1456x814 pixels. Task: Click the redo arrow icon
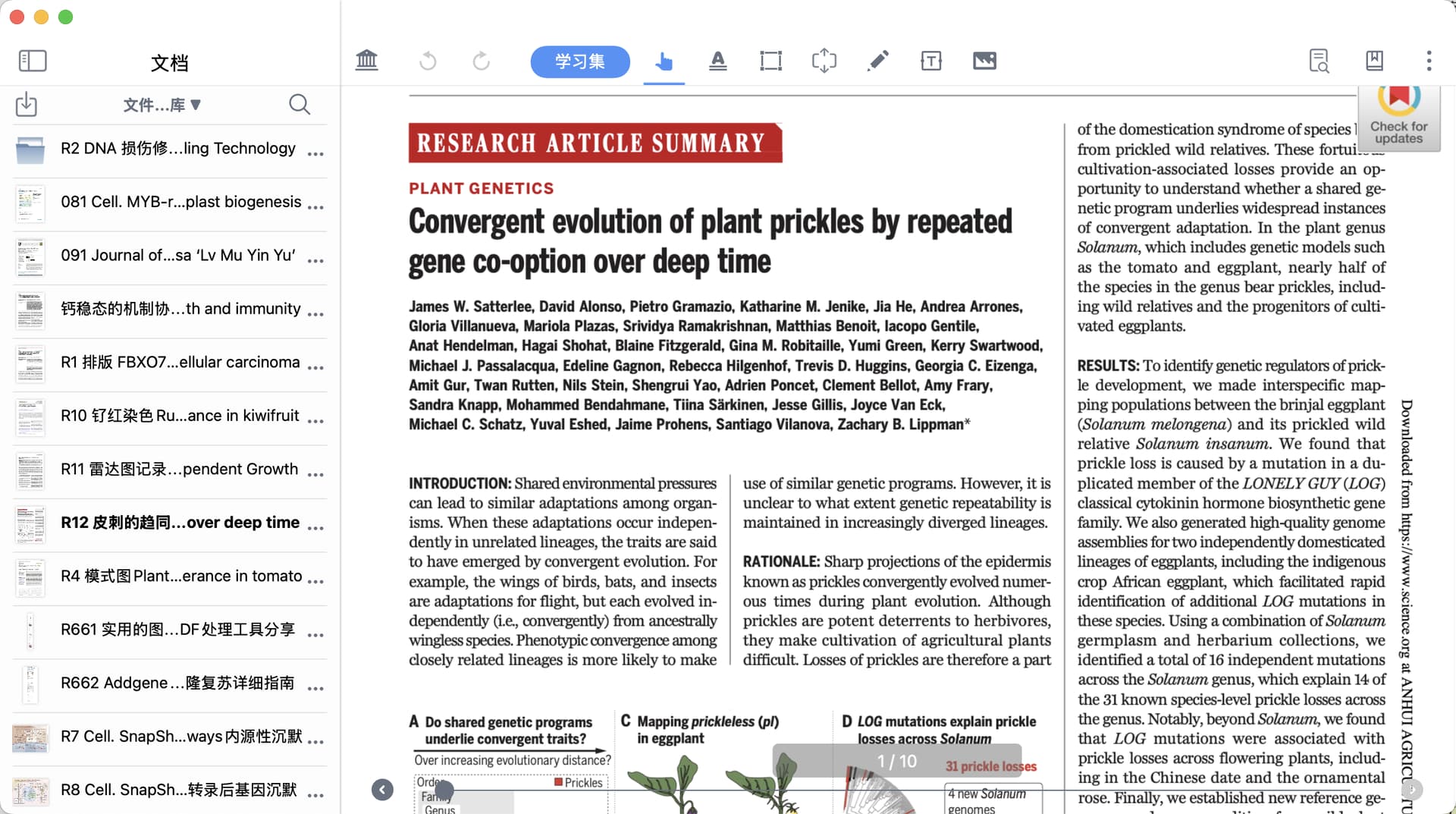(x=481, y=61)
